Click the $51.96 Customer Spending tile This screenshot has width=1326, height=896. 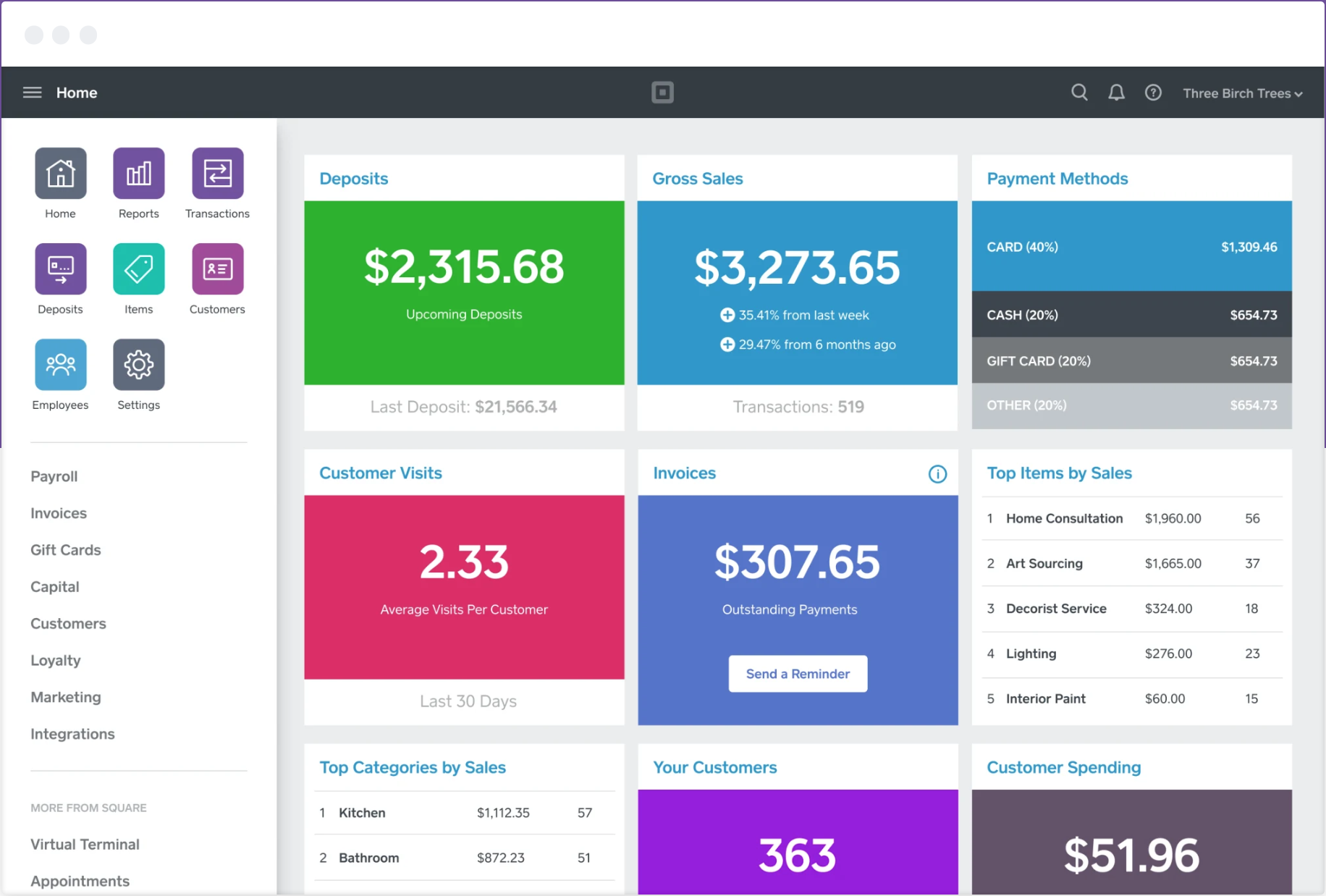(x=1132, y=842)
